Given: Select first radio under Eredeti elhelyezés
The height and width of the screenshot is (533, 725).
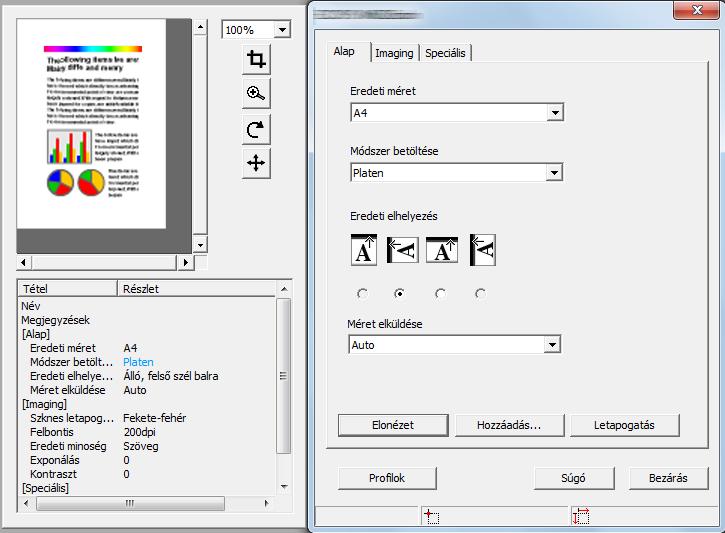Looking at the screenshot, I should [x=362, y=294].
